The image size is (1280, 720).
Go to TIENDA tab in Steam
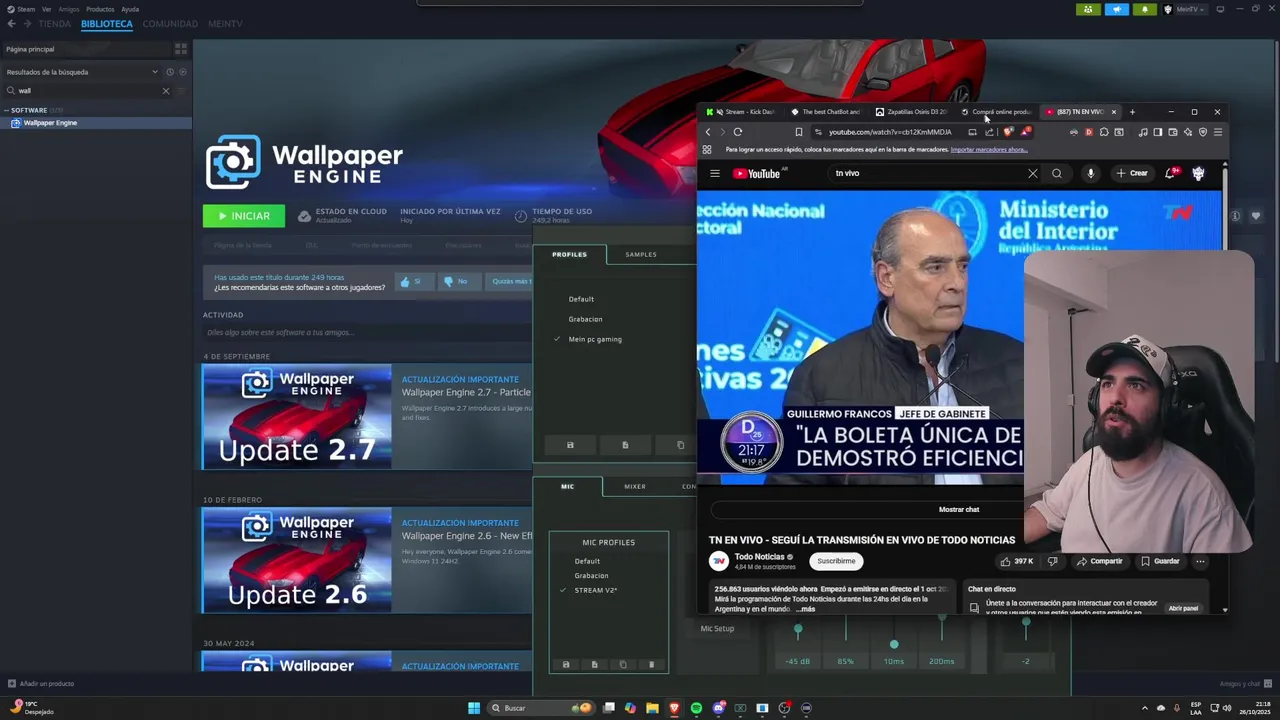click(55, 23)
